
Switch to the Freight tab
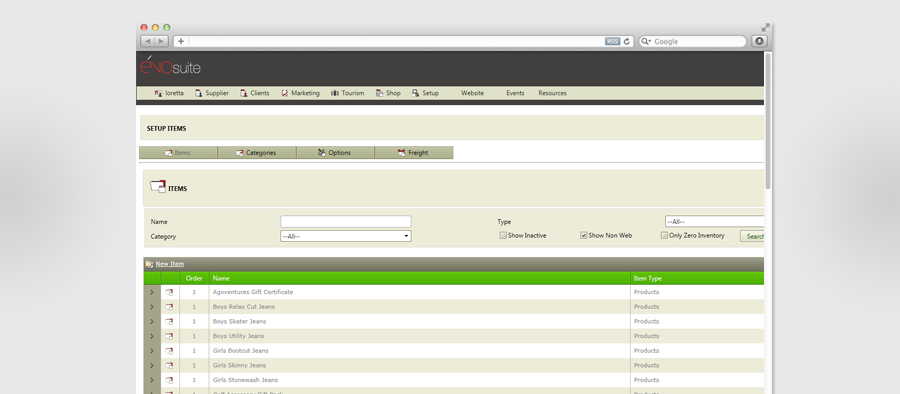(x=414, y=153)
